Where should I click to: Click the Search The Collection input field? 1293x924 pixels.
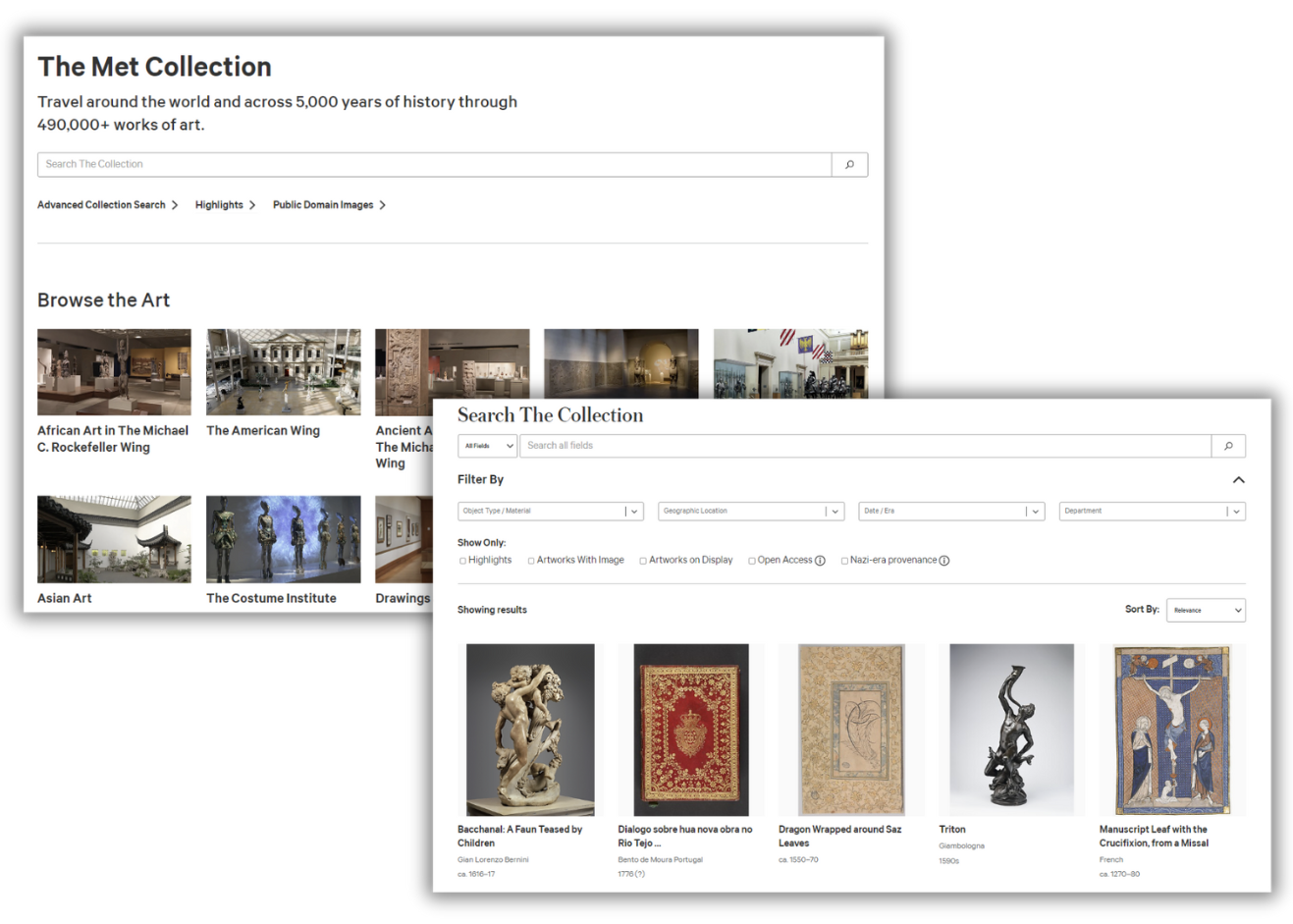[x=434, y=164]
